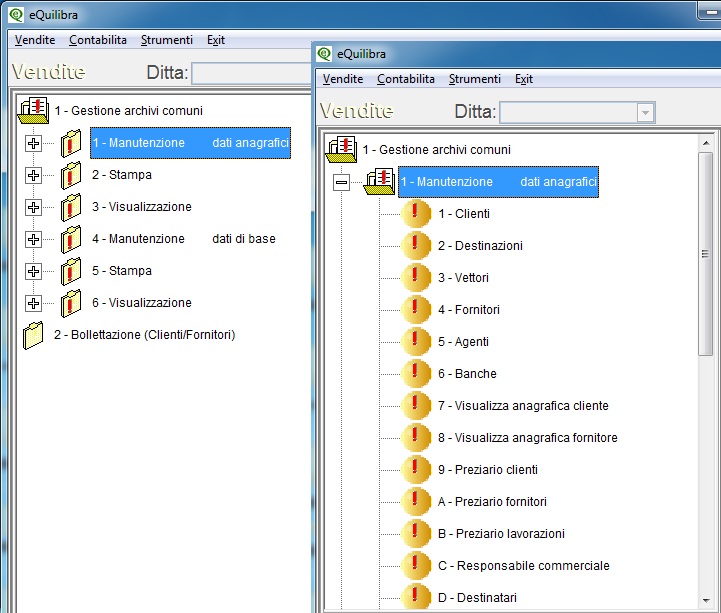Expand 1 - Manutenzione dati anagrafici in back window
Image resolution: width=721 pixels, height=613 pixels.
pyautogui.click(x=33, y=143)
